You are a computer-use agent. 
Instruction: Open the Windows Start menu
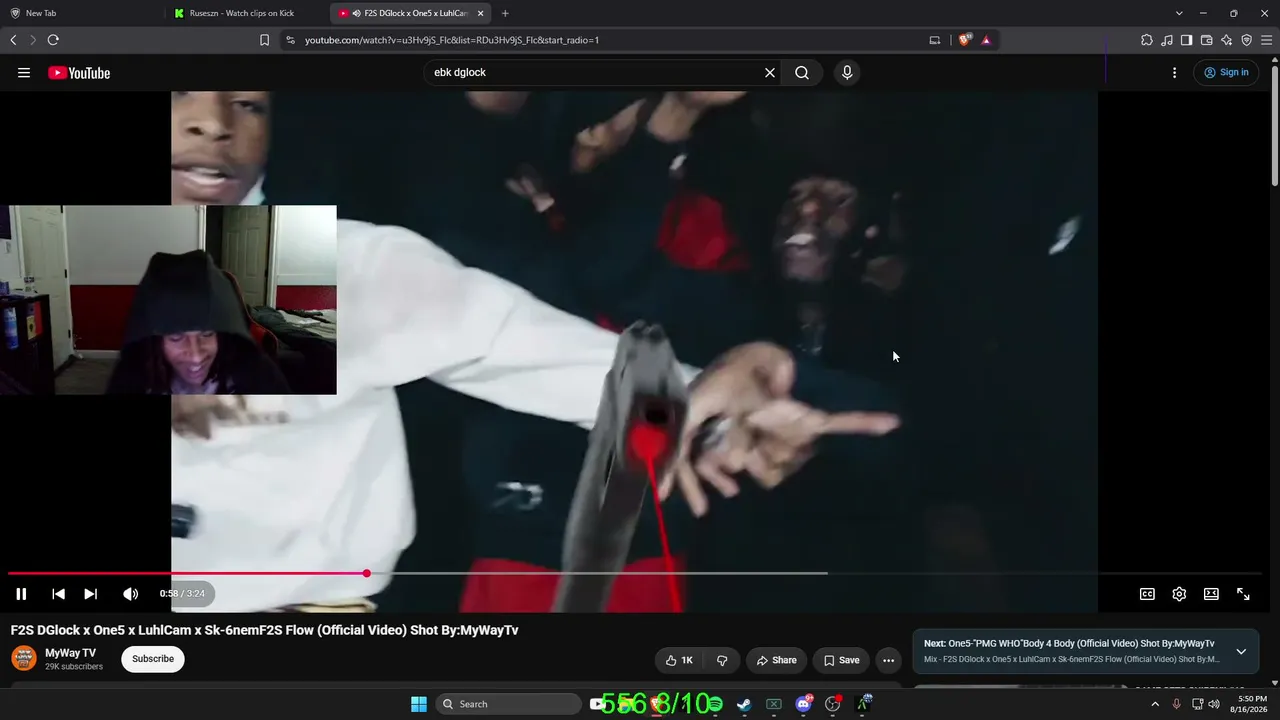pos(419,704)
